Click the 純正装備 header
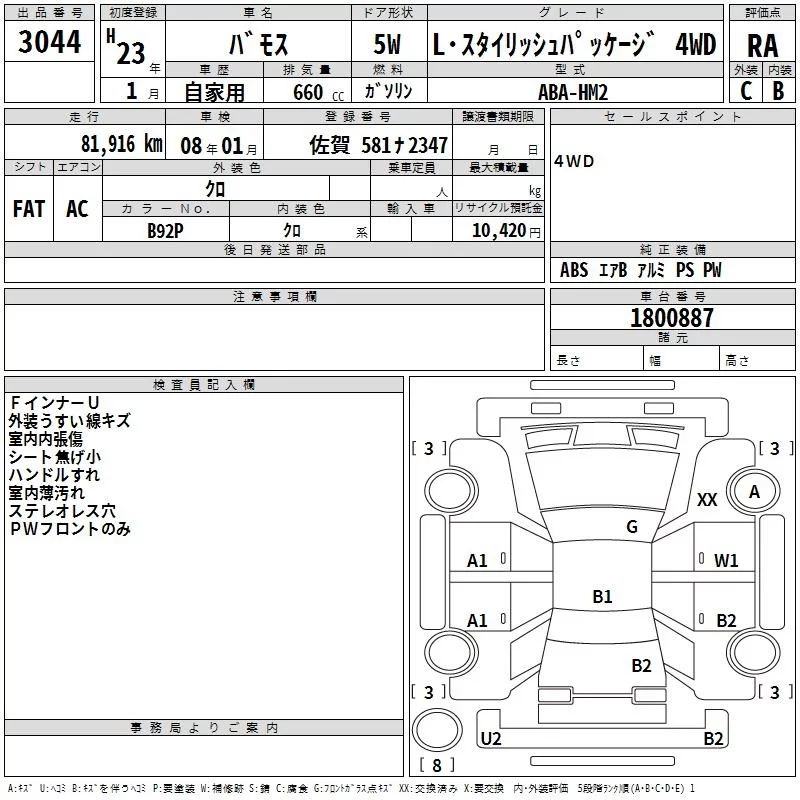 [x=672, y=249]
